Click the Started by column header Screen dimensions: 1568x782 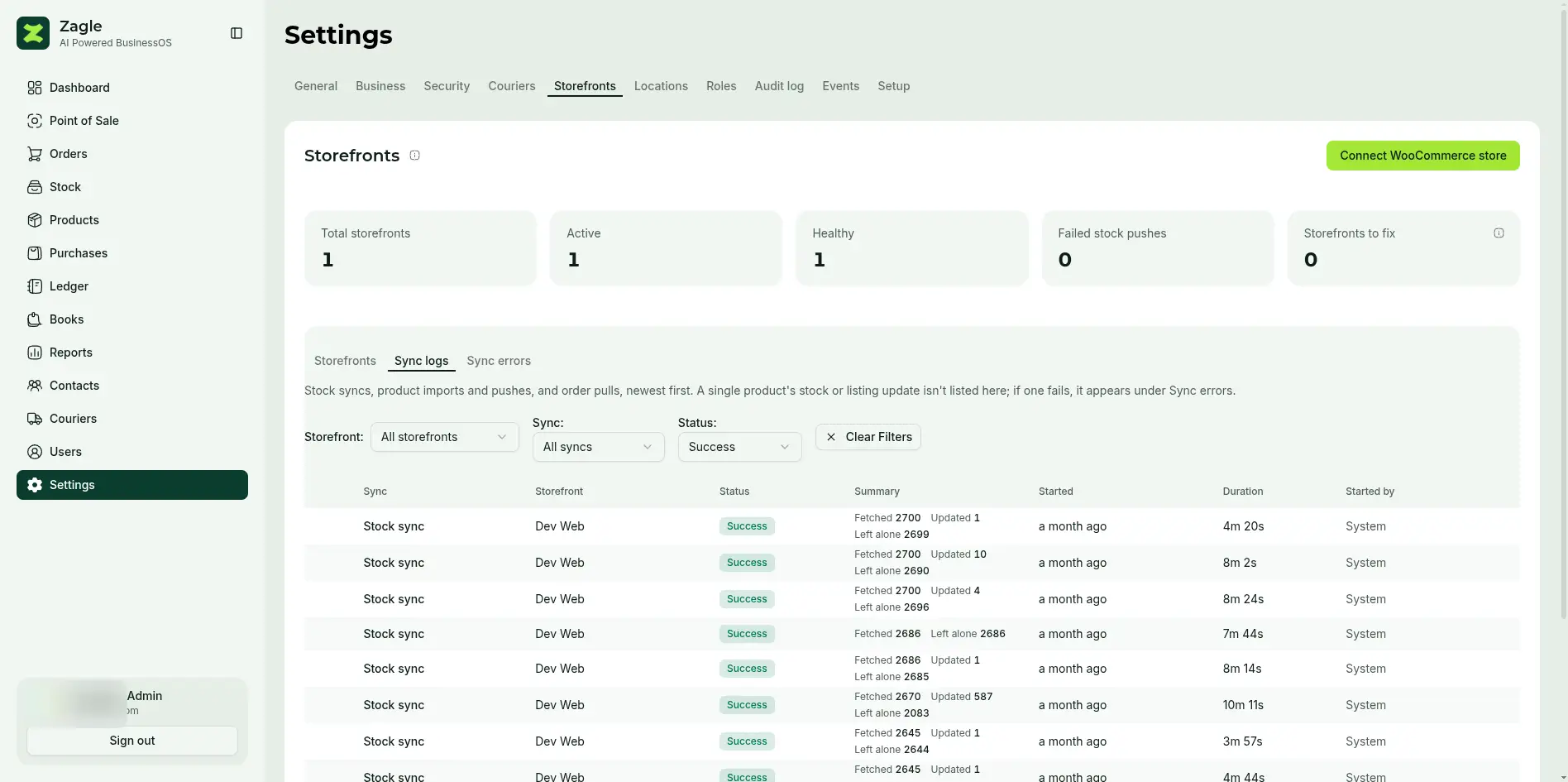(1370, 492)
